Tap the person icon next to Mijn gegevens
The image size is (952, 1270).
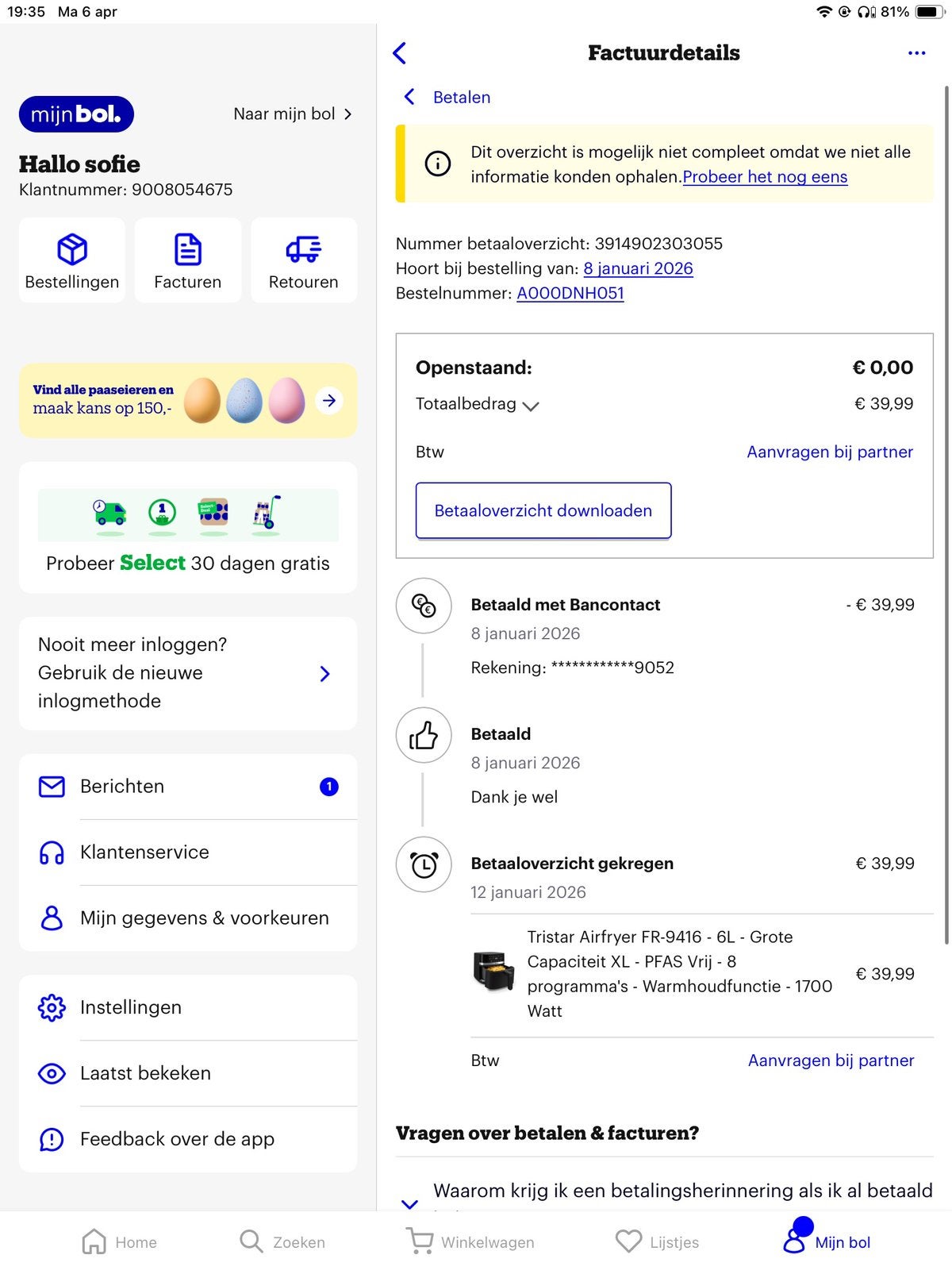52,918
